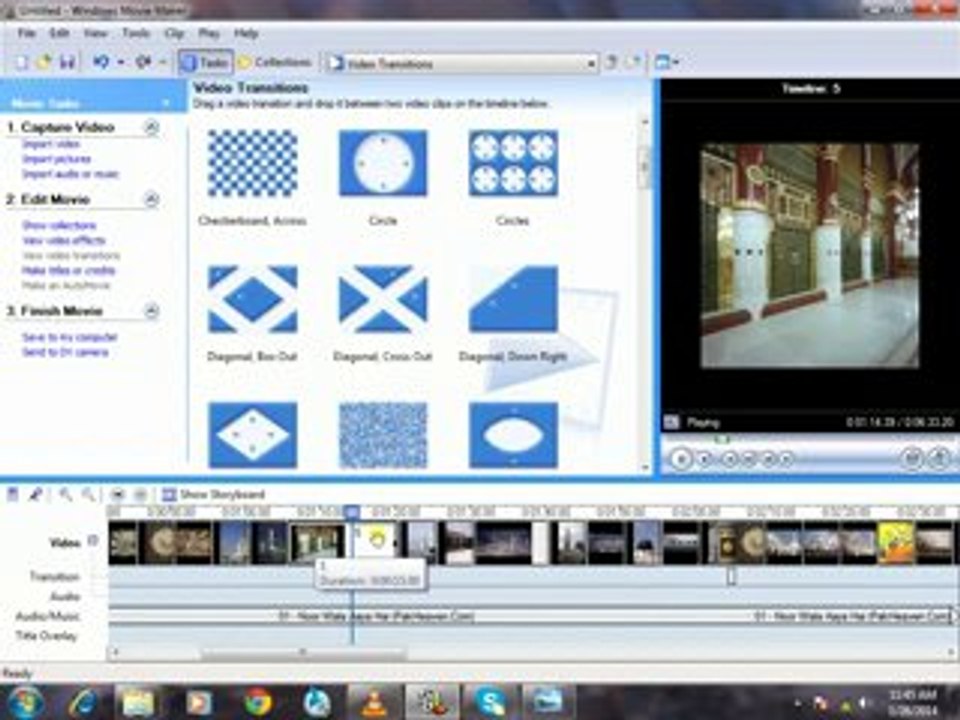Click the Play Timeline icon
The image size is (960, 720).
coord(140,494)
